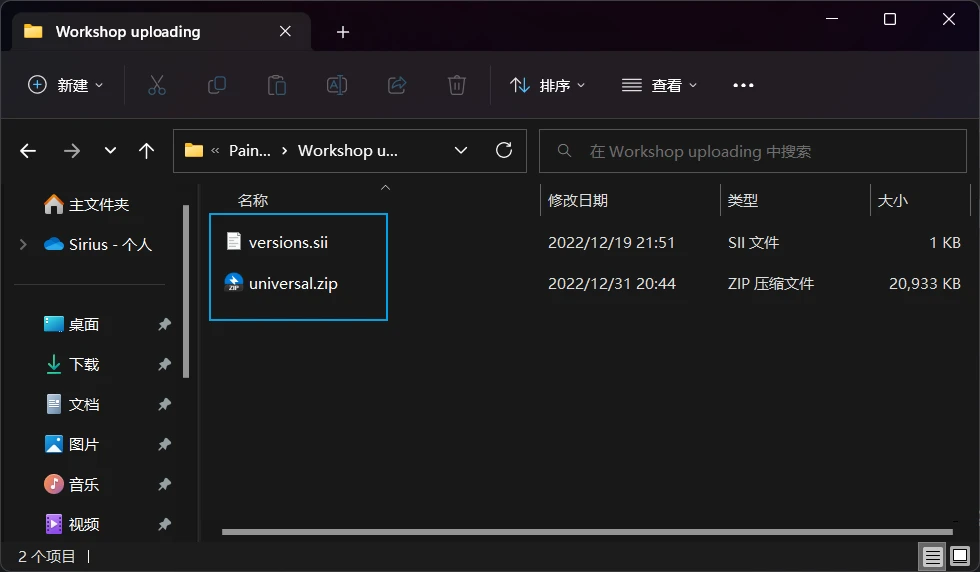
Task: Open the 新建 (New) menu
Action: 66,85
